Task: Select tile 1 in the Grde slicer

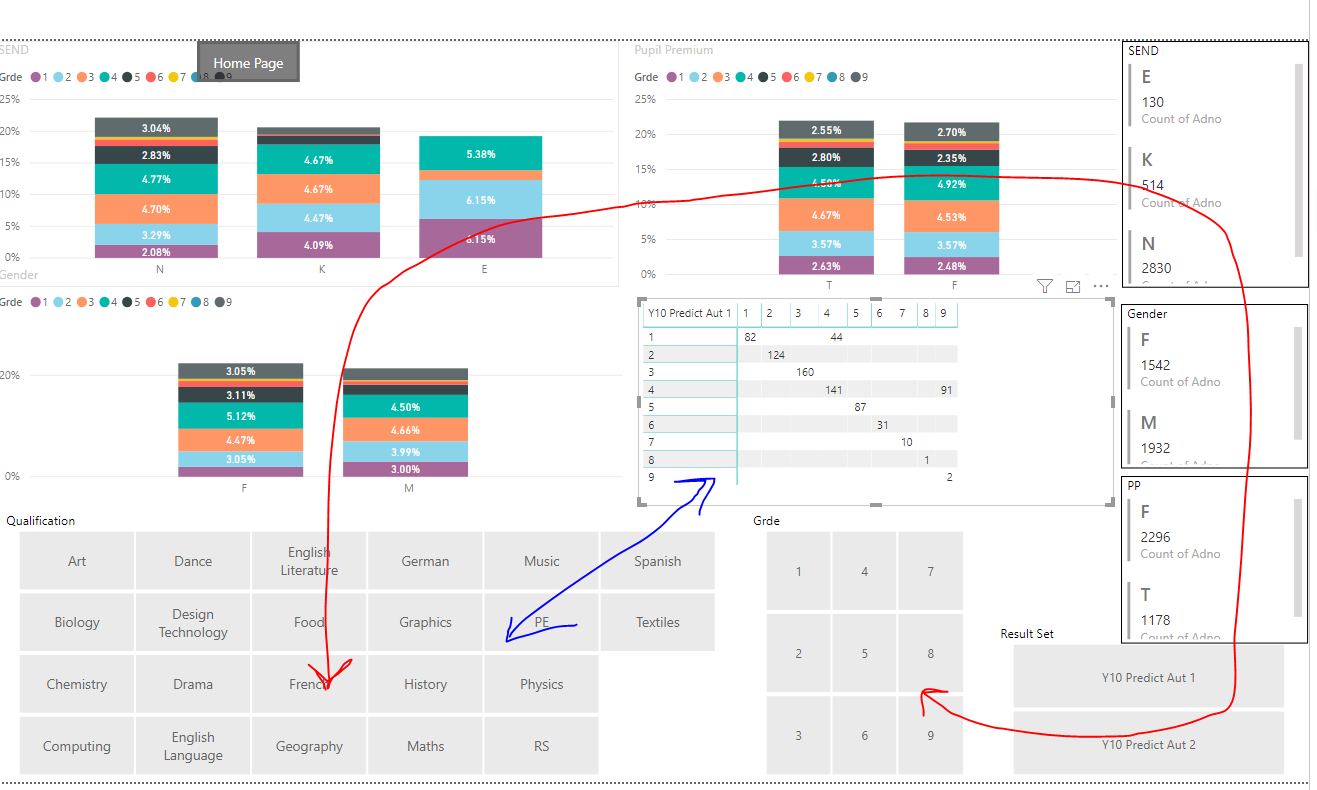Action: [x=798, y=571]
